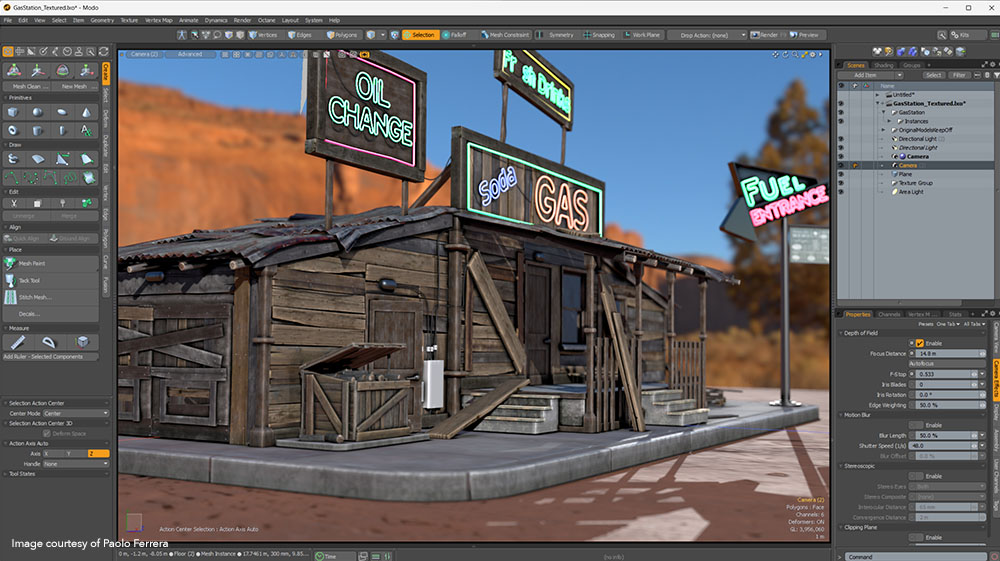
Task: Switch to Polygons selection mode
Action: point(342,35)
